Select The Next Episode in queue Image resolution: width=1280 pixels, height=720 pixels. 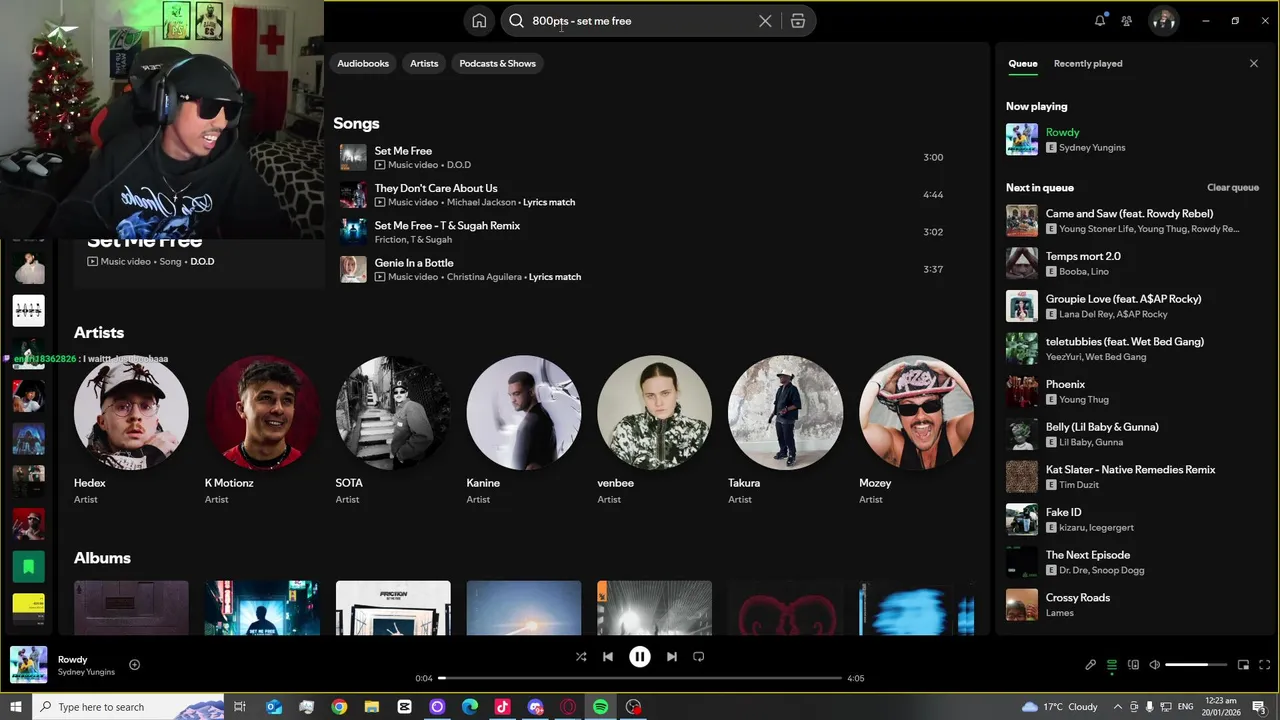[x=1133, y=562]
